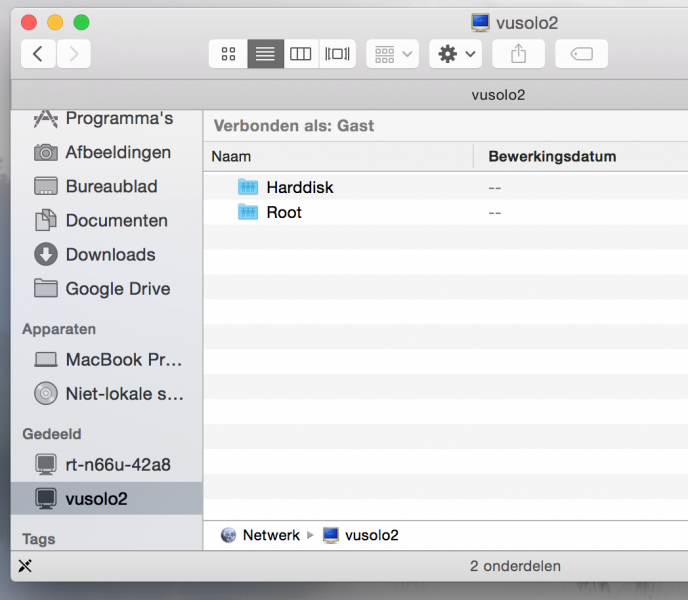This screenshot has height=600, width=688.
Task: Open the gear action menu
Action: (x=457, y=54)
